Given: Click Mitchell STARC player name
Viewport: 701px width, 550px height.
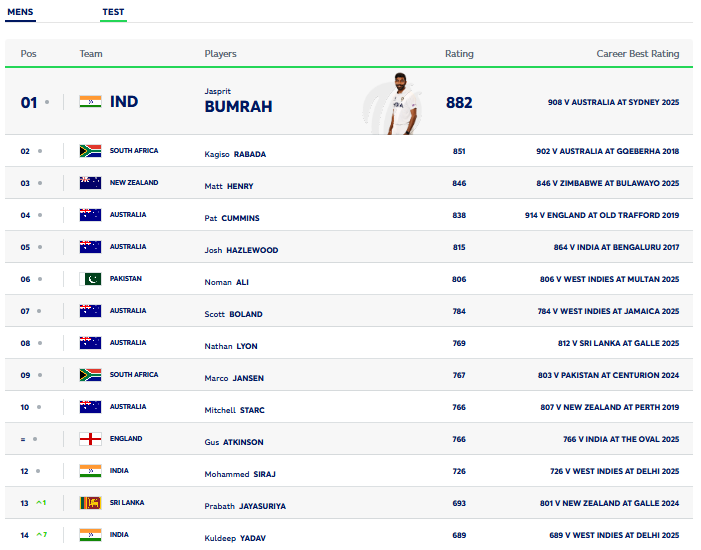Looking at the screenshot, I should click(234, 410).
